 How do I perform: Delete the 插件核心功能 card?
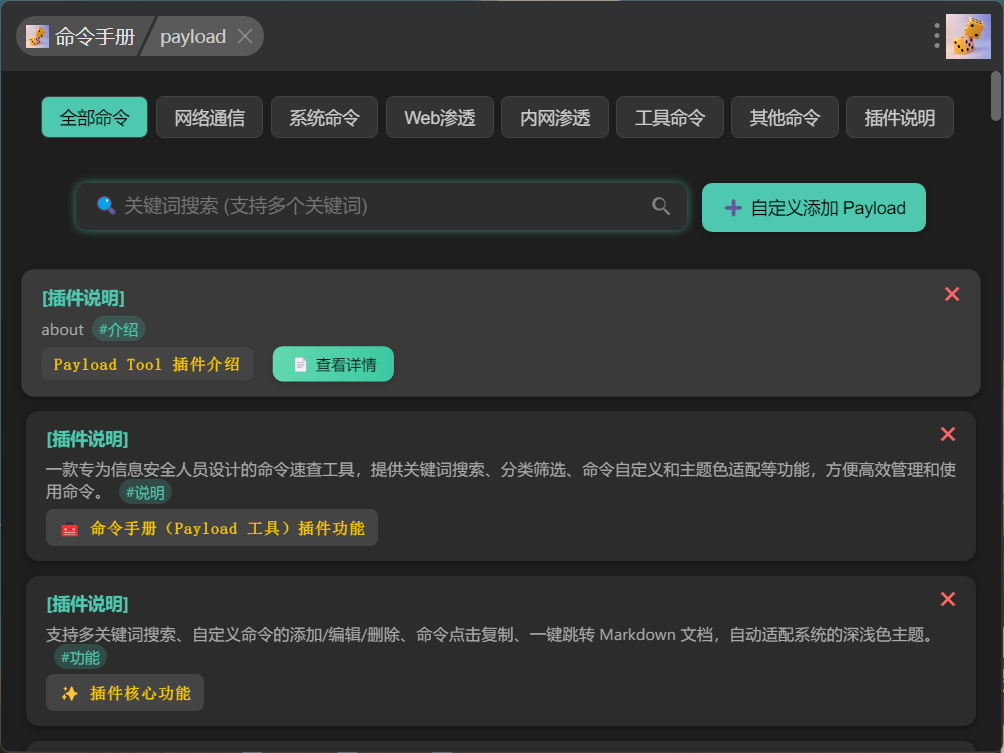pos(948,599)
